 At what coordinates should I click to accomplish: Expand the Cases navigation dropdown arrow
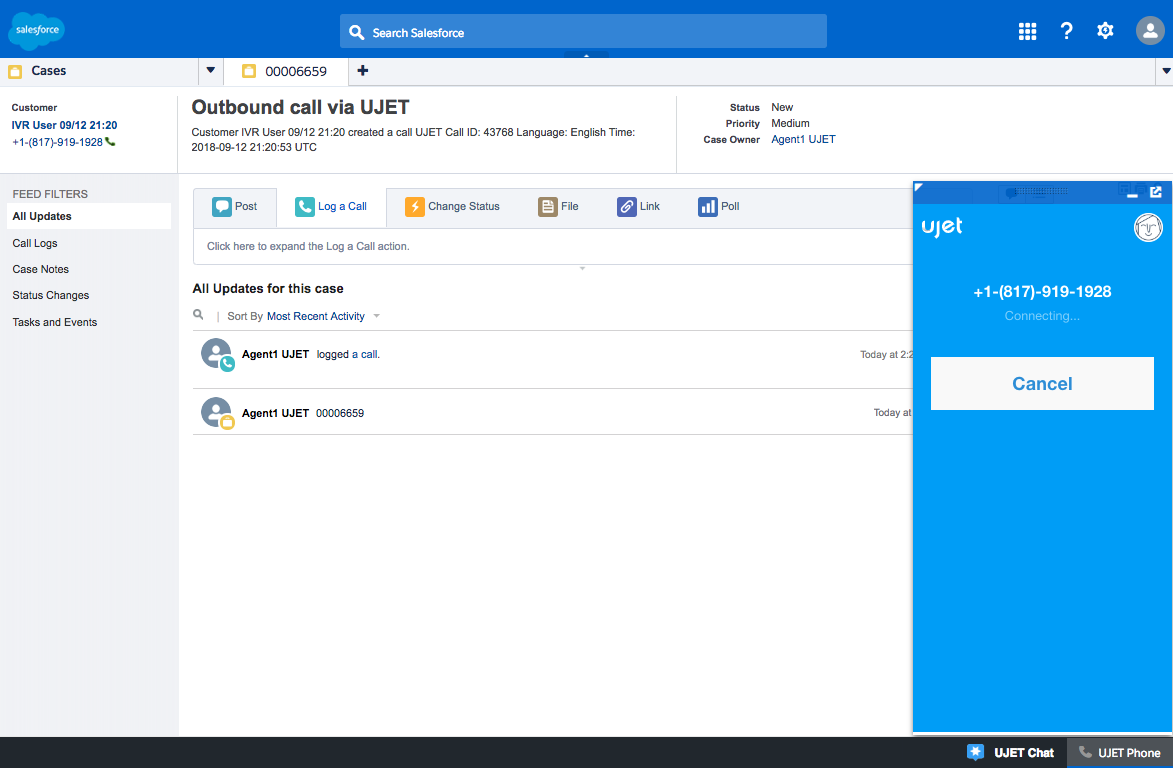210,71
